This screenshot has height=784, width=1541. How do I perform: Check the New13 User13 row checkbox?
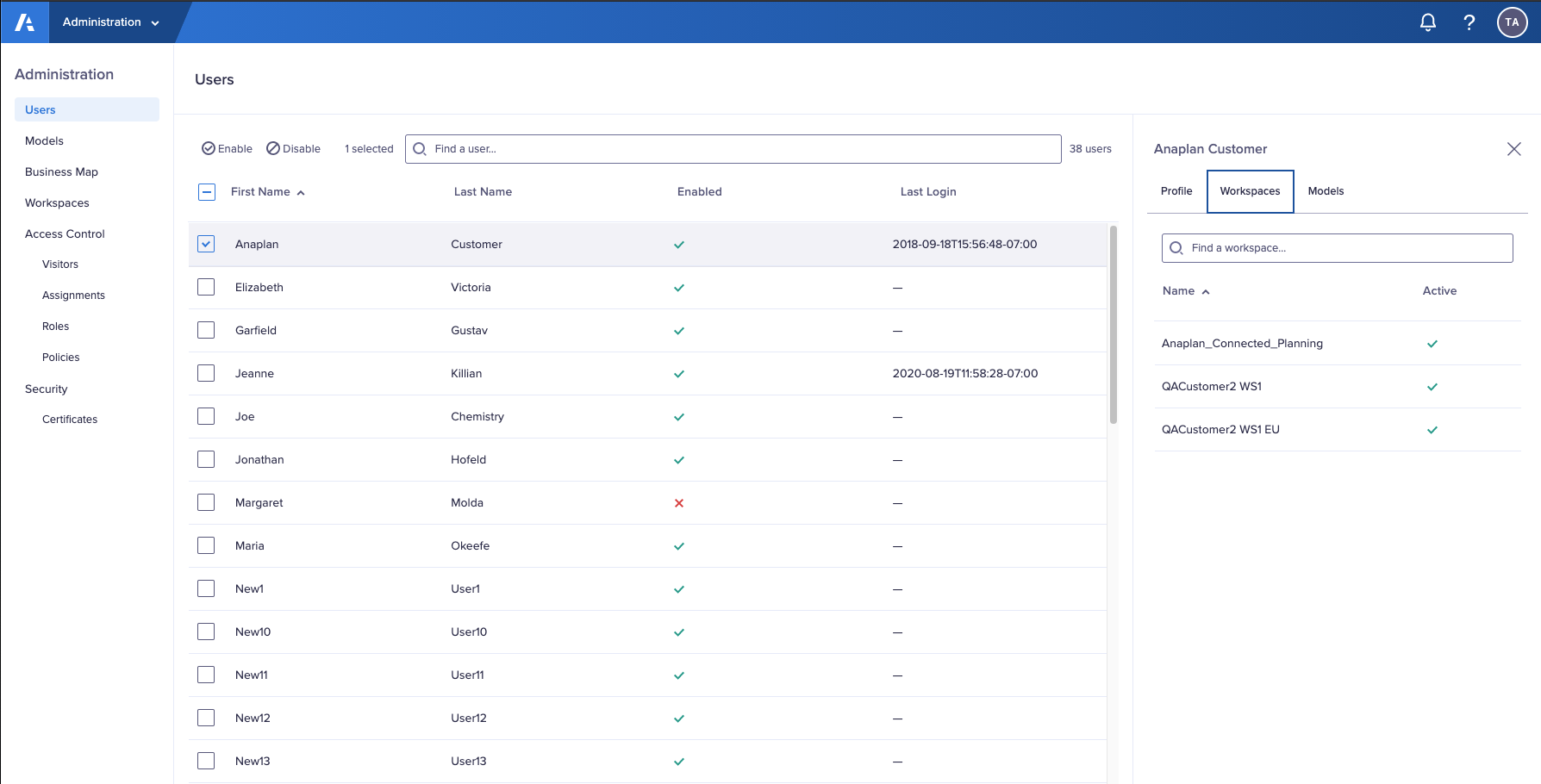point(206,761)
